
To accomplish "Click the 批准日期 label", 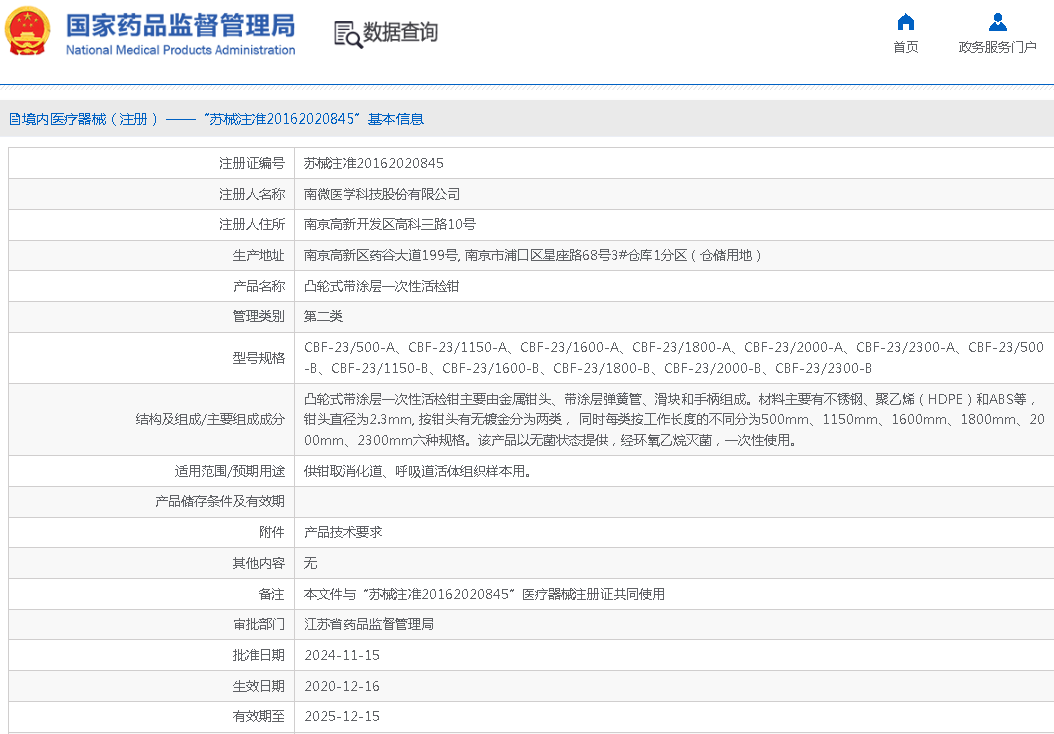I will point(259,655).
